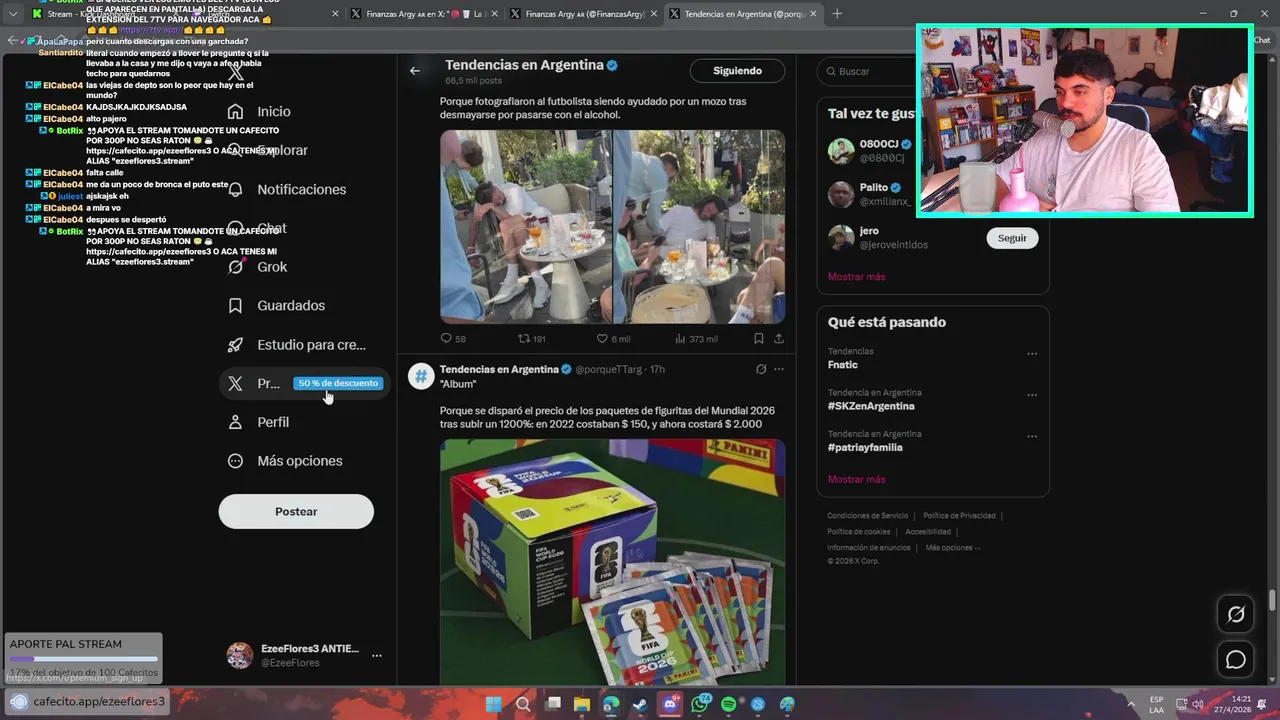The height and width of the screenshot is (720, 1280).
Task: View analytics showing 373 mil views
Action: click(696, 339)
